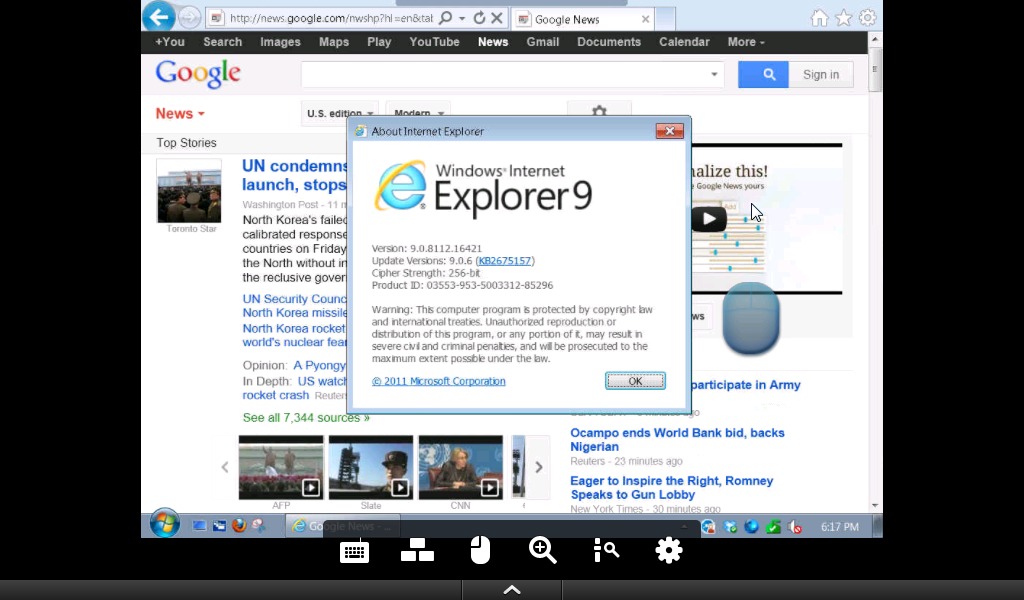The image size is (1024, 600).
Task: Open 'Eager to Inspire the Right, Romney' headline
Action: pyautogui.click(x=671, y=488)
